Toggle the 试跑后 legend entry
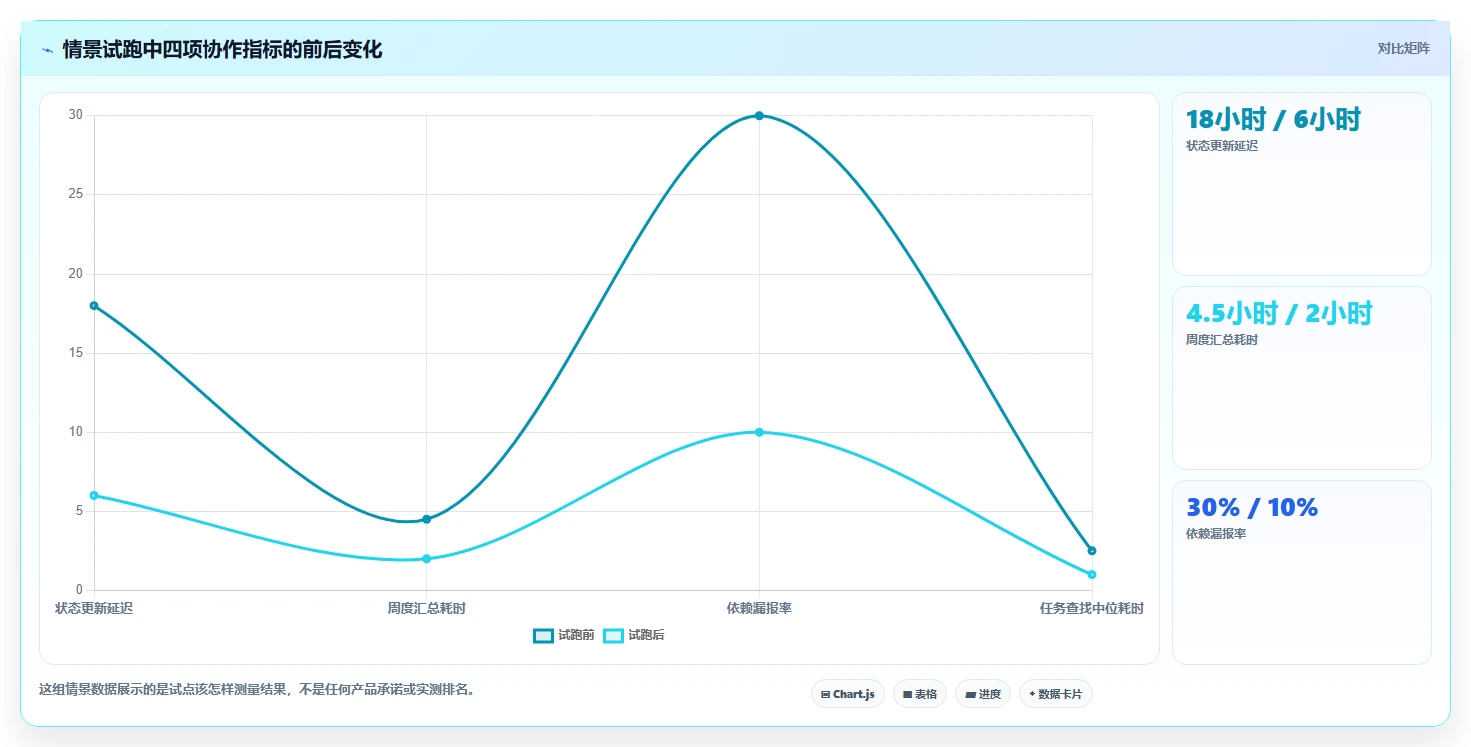The image size is (1471, 747). 634,635
